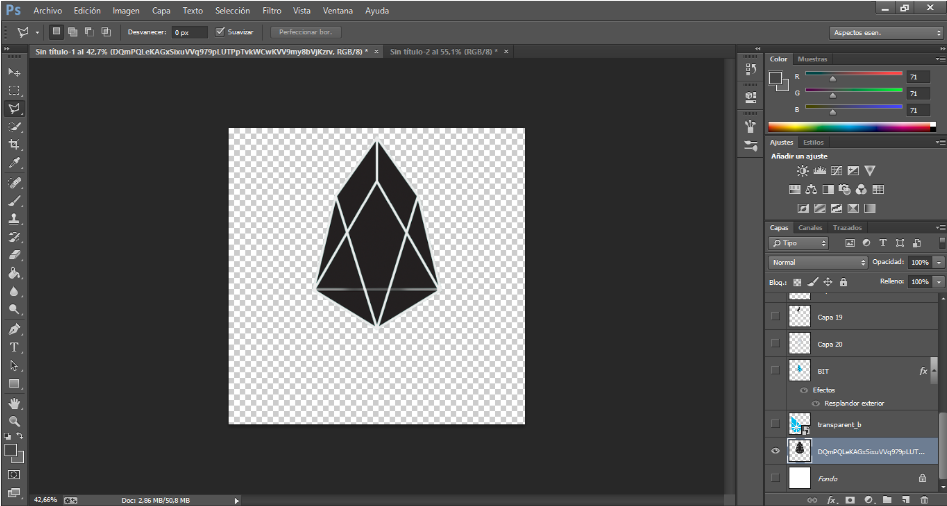947x506 pixels.
Task: Open the workspace Aspectos esen. dropdown
Action: point(885,33)
